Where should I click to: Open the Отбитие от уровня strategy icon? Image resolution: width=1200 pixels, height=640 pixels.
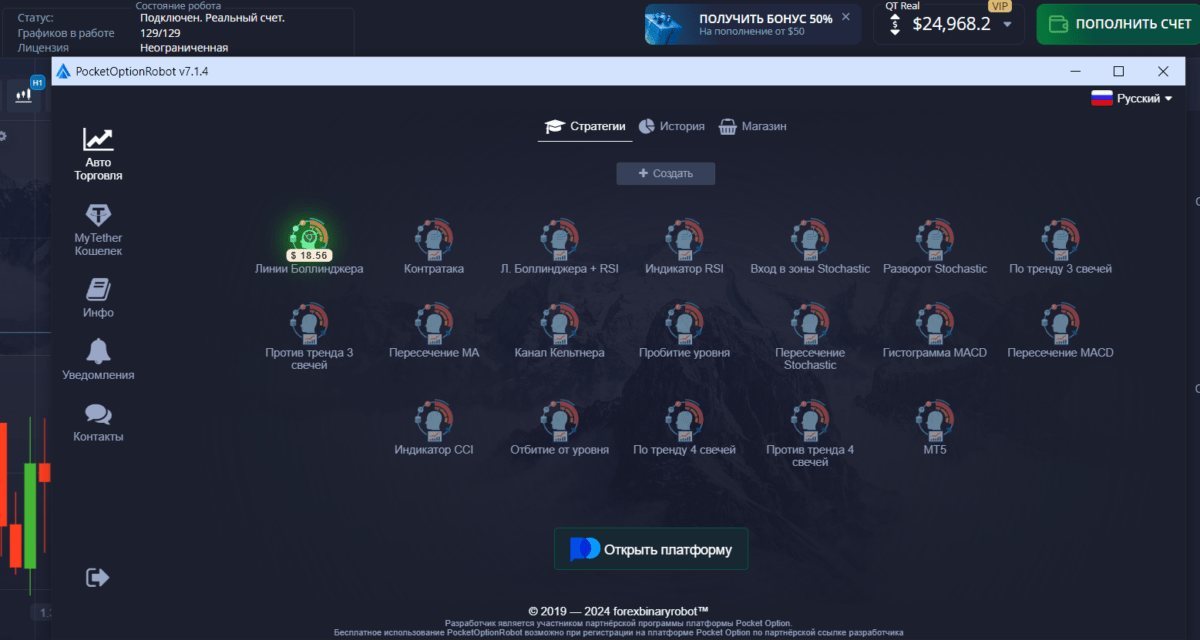click(x=560, y=421)
